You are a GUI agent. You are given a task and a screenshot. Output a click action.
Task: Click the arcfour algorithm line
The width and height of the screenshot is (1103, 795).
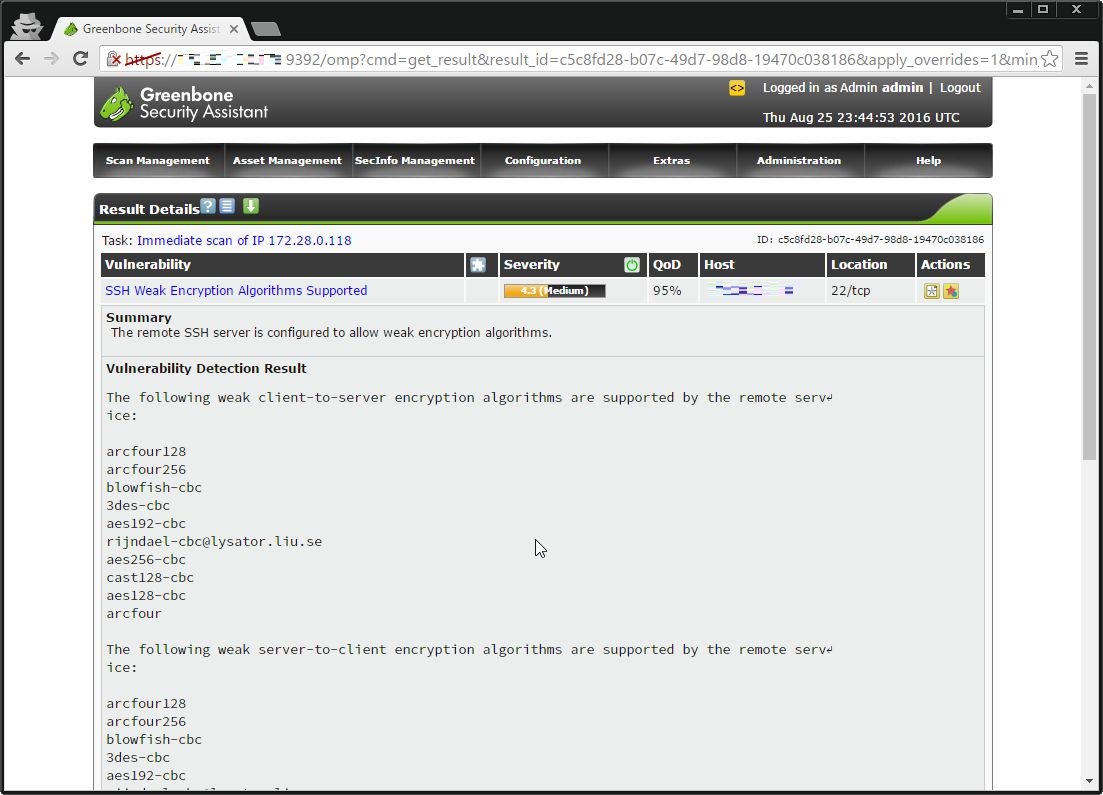pos(134,613)
